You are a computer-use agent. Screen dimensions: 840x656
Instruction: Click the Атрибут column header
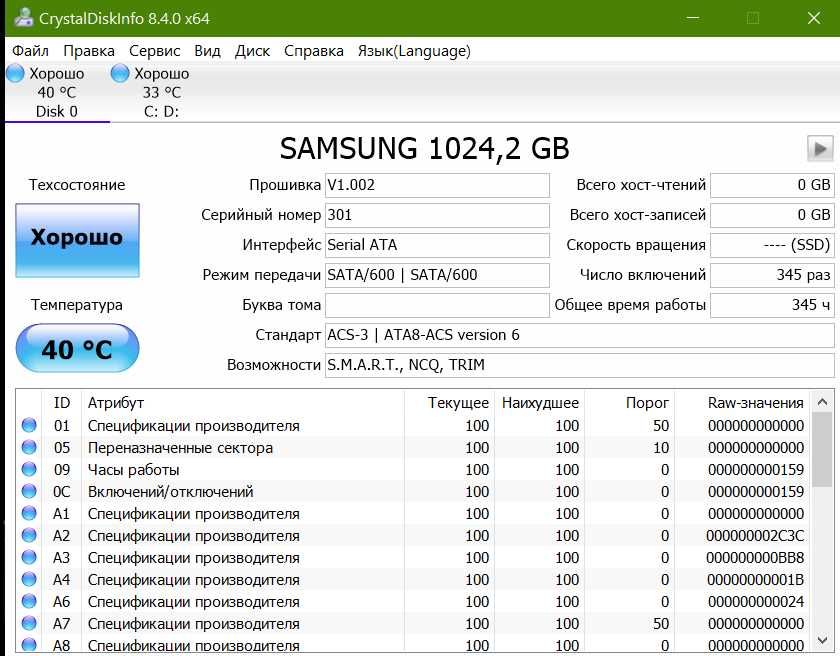click(243, 403)
